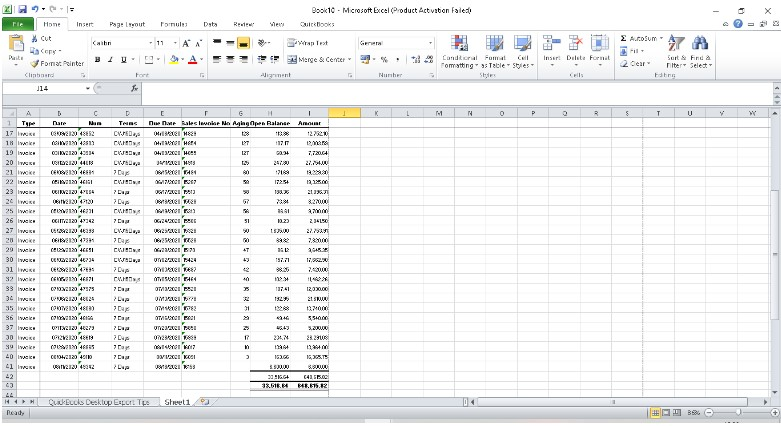Open Sort & Filter tool
Image resolution: width=781 pixels, height=426 pixels.
[676, 52]
